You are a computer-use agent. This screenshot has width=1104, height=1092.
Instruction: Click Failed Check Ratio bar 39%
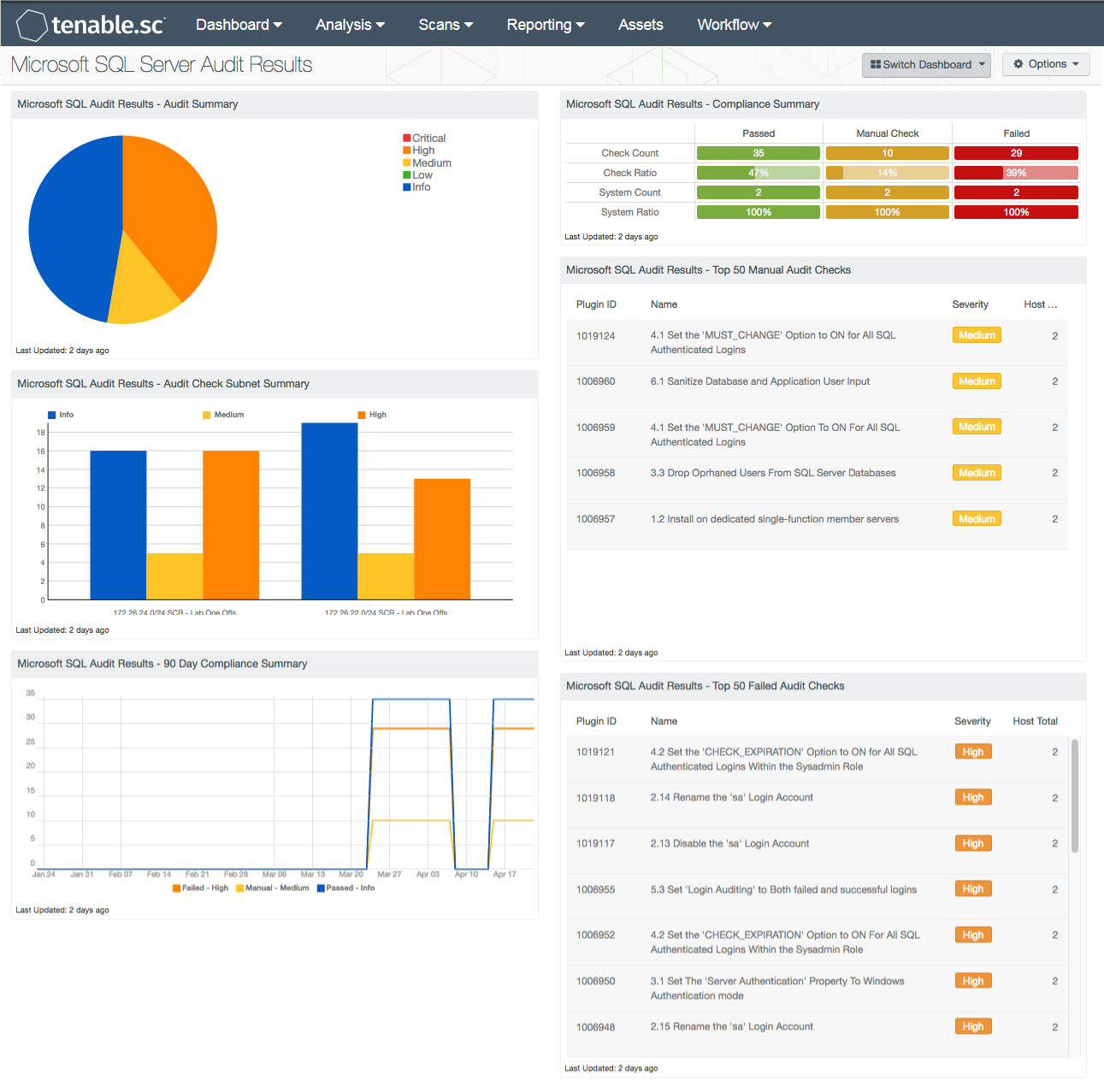pos(1016,173)
